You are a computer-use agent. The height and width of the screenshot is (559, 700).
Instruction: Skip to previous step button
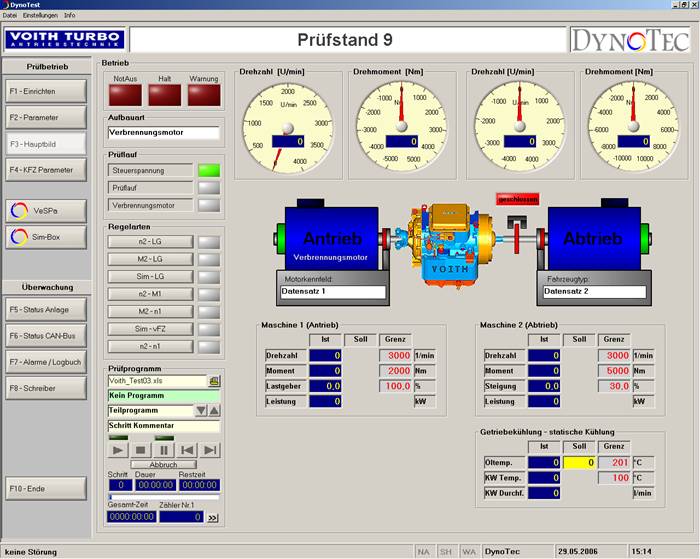click(188, 451)
